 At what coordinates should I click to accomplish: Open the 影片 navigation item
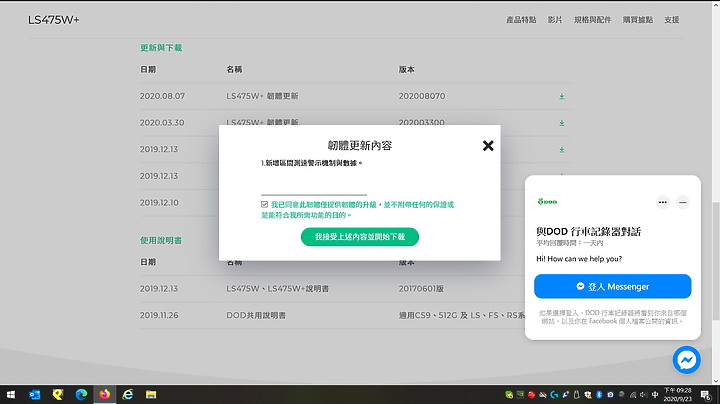pos(555,20)
